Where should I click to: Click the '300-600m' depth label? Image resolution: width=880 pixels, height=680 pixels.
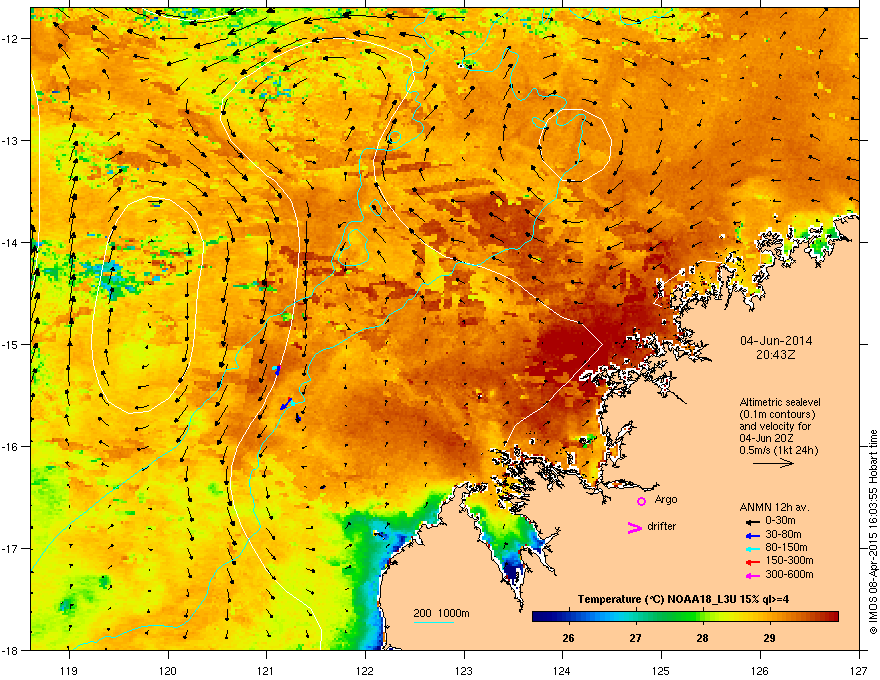[x=789, y=575]
